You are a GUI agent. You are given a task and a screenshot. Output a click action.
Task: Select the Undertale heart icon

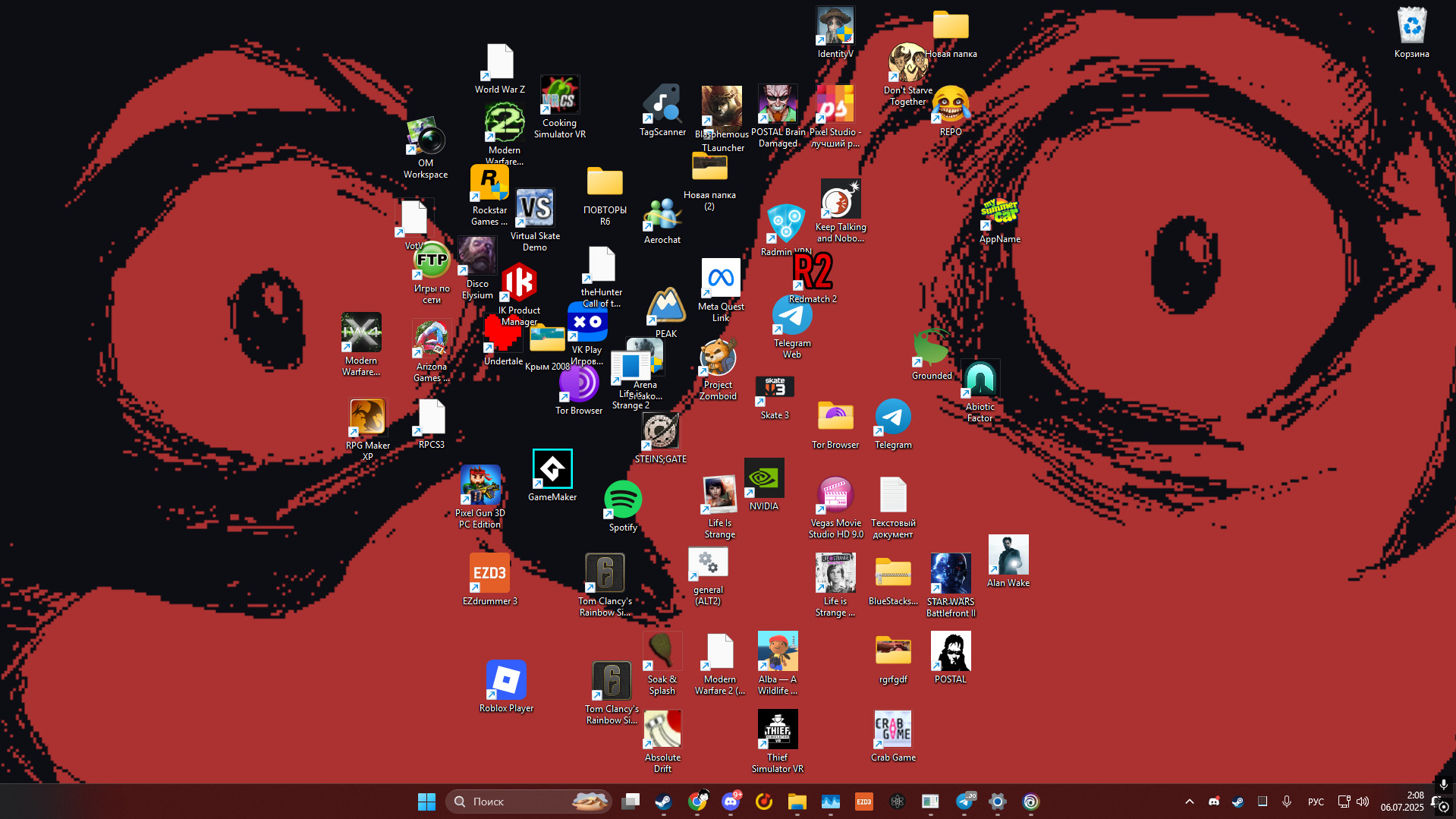click(x=502, y=334)
